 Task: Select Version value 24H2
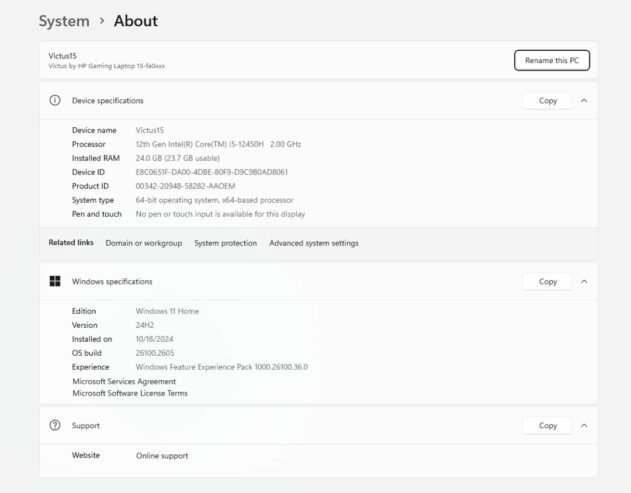pos(144,325)
